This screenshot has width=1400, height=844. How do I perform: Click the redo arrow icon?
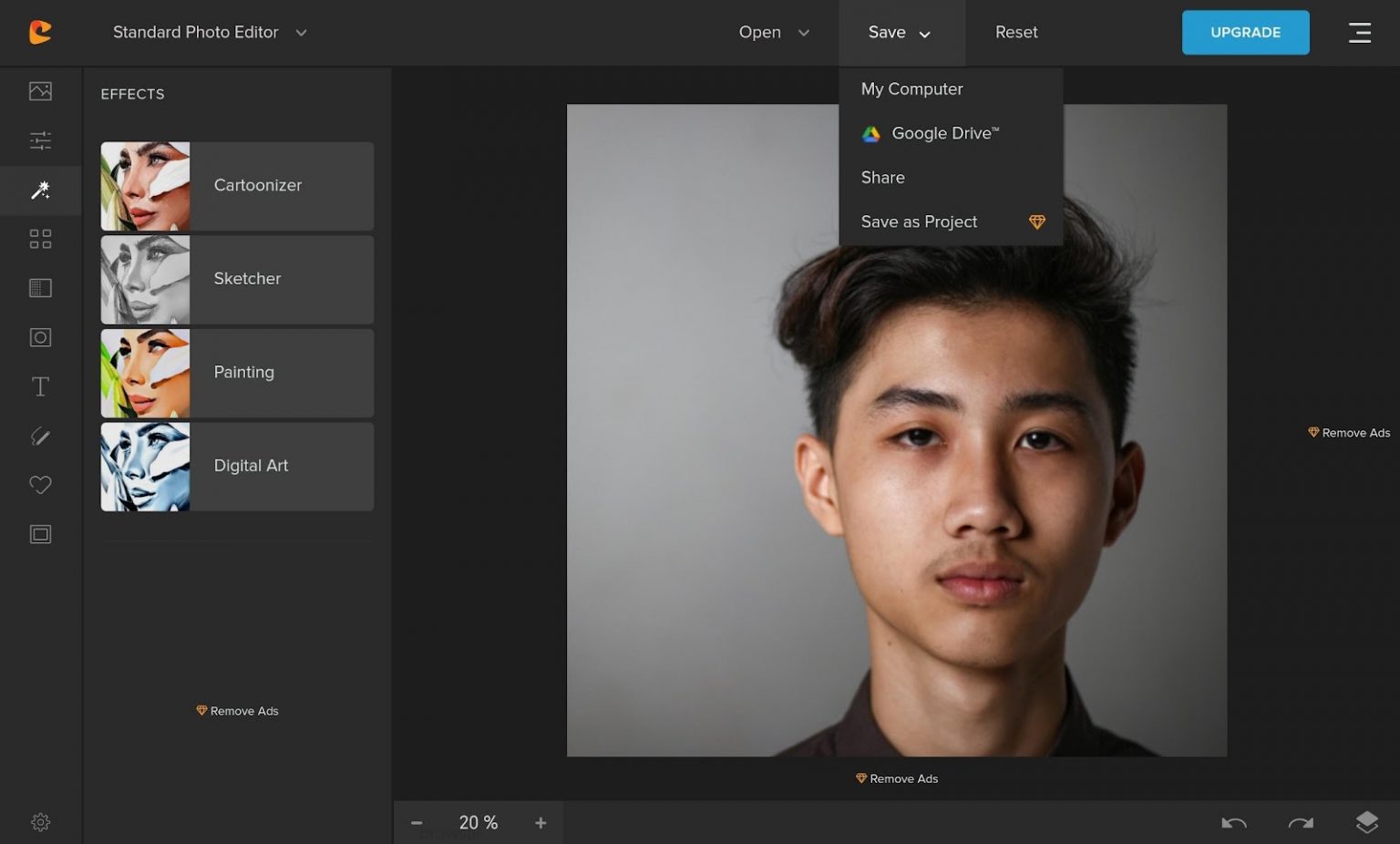(1301, 823)
